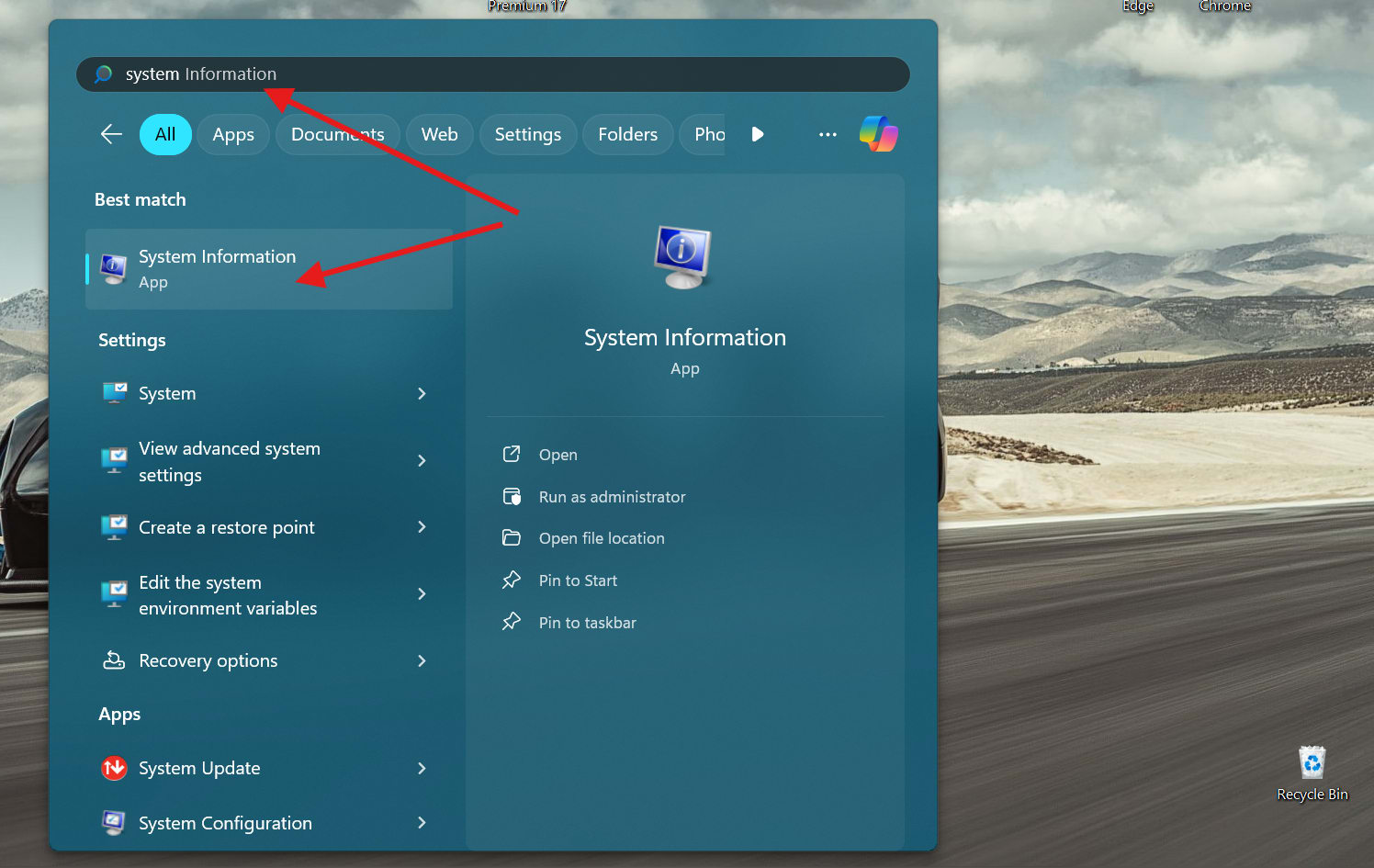This screenshot has height=868, width=1374.
Task: Click the Create a restore point icon
Action: pos(115,527)
